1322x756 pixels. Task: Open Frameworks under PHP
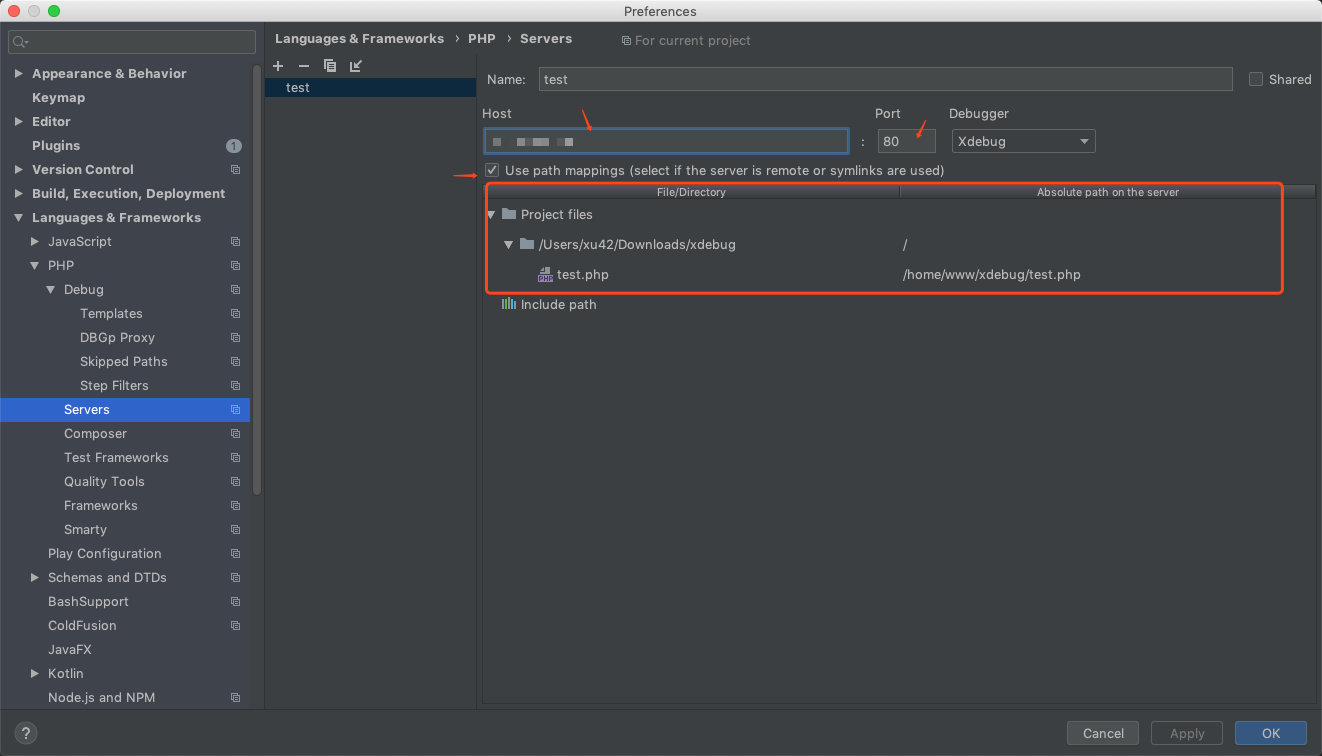click(101, 506)
